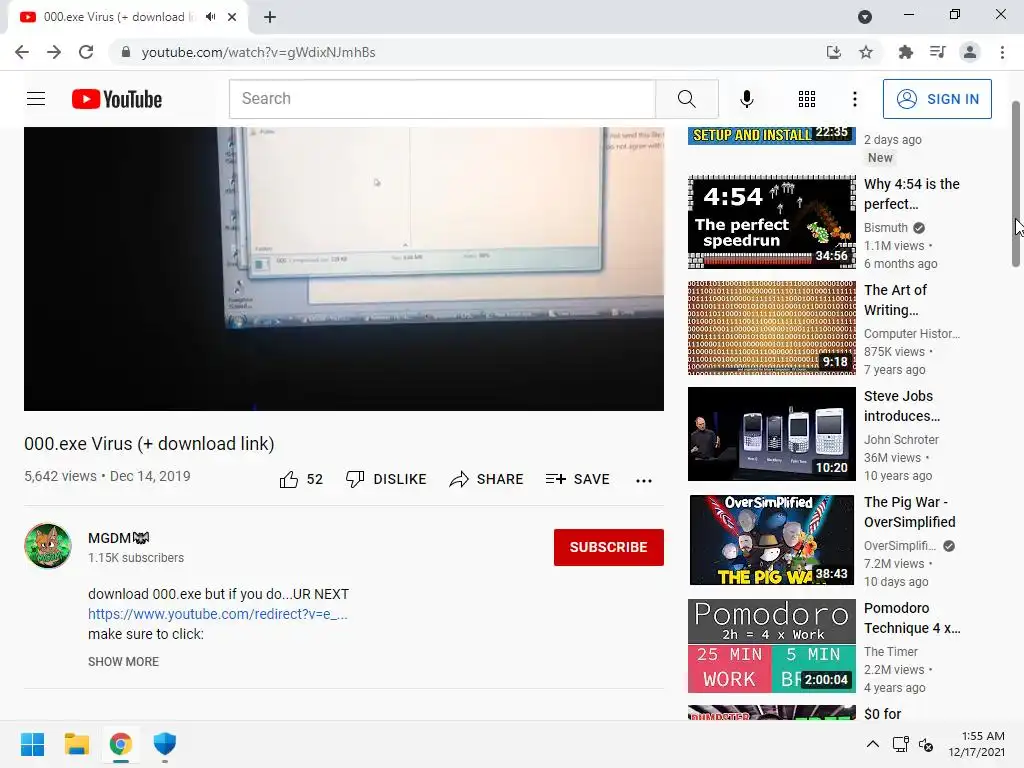The image size is (1024, 768).
Task: Open a new browser tab
Action: pyautogui.click(x=270, y=17)
